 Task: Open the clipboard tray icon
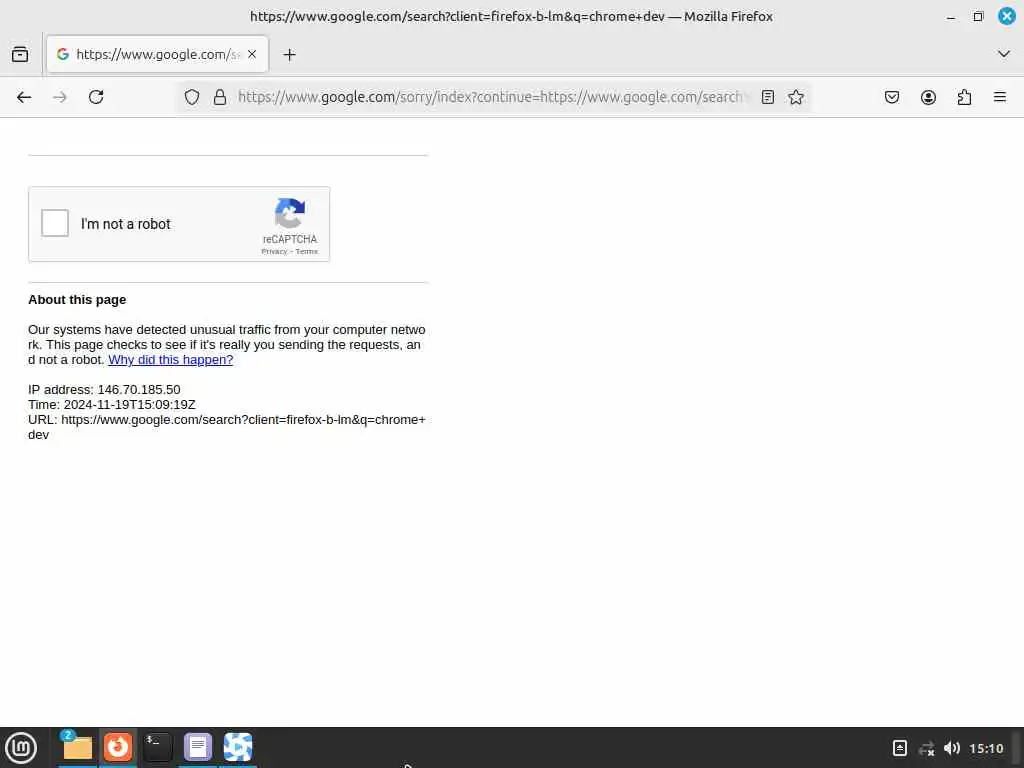click(900, 748)
